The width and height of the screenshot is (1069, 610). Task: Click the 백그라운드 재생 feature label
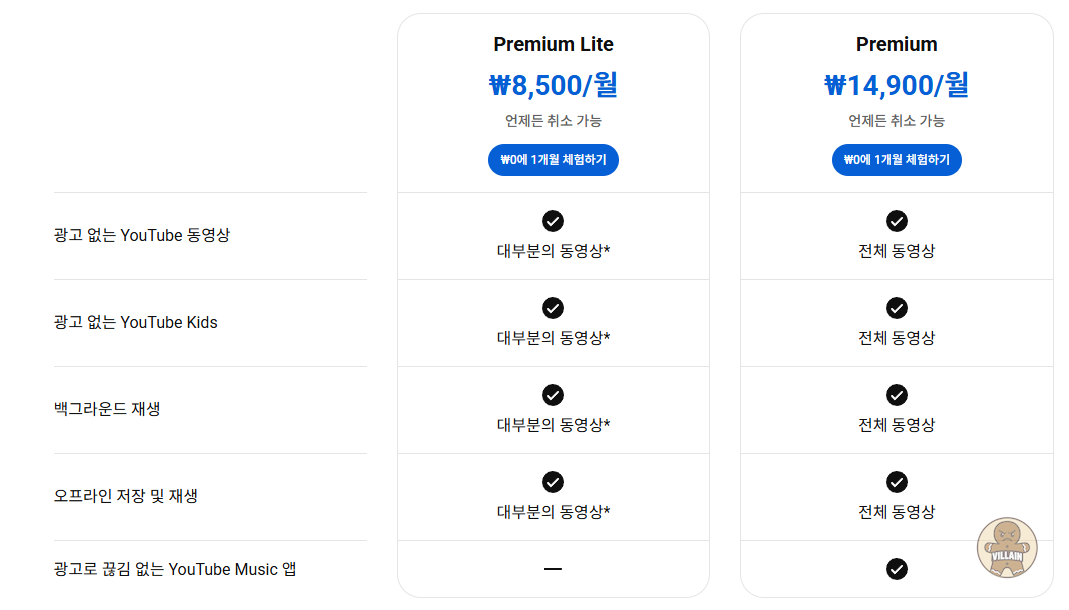tap(106, 409)
